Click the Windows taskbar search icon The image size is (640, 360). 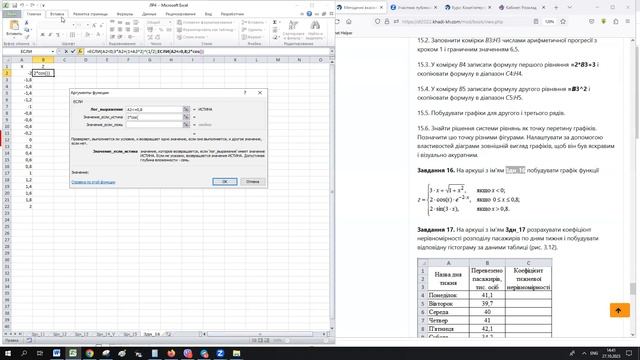(24, 353)
